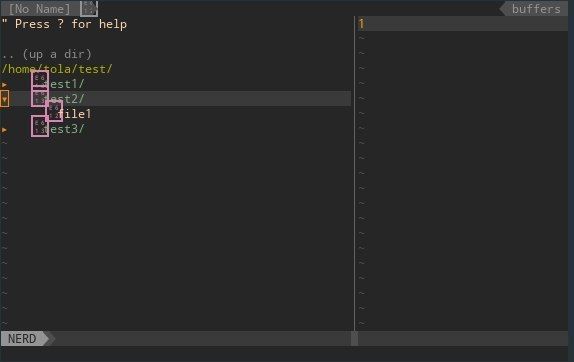
Task: Open file1 in the tree
Action: 75,114
